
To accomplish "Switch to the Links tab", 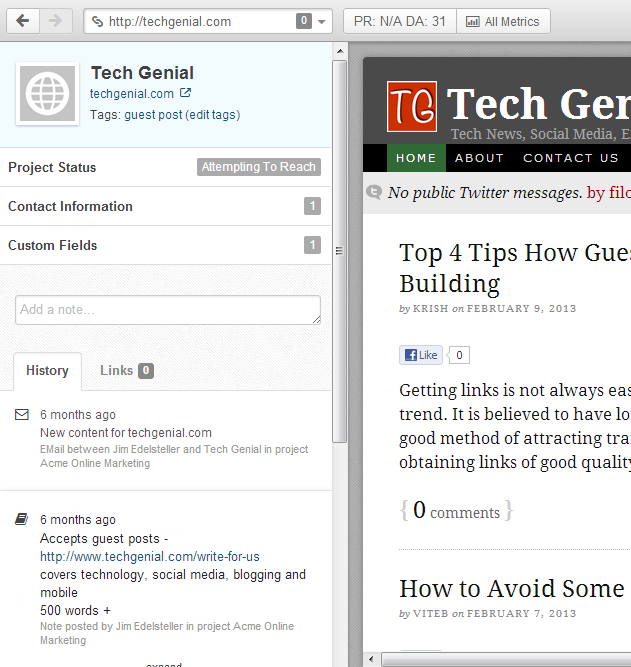I will (126, 371).
